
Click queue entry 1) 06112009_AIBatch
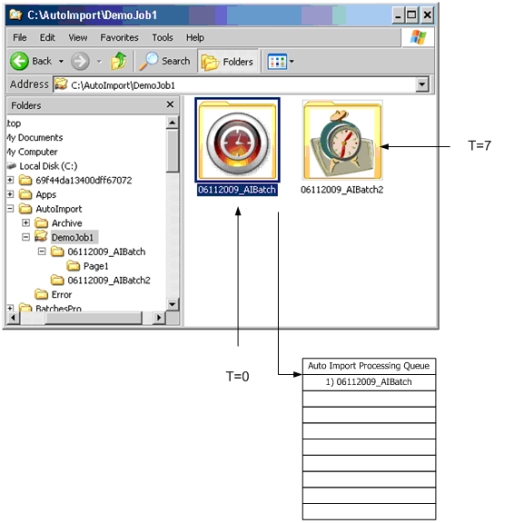(x=369, y=382)
